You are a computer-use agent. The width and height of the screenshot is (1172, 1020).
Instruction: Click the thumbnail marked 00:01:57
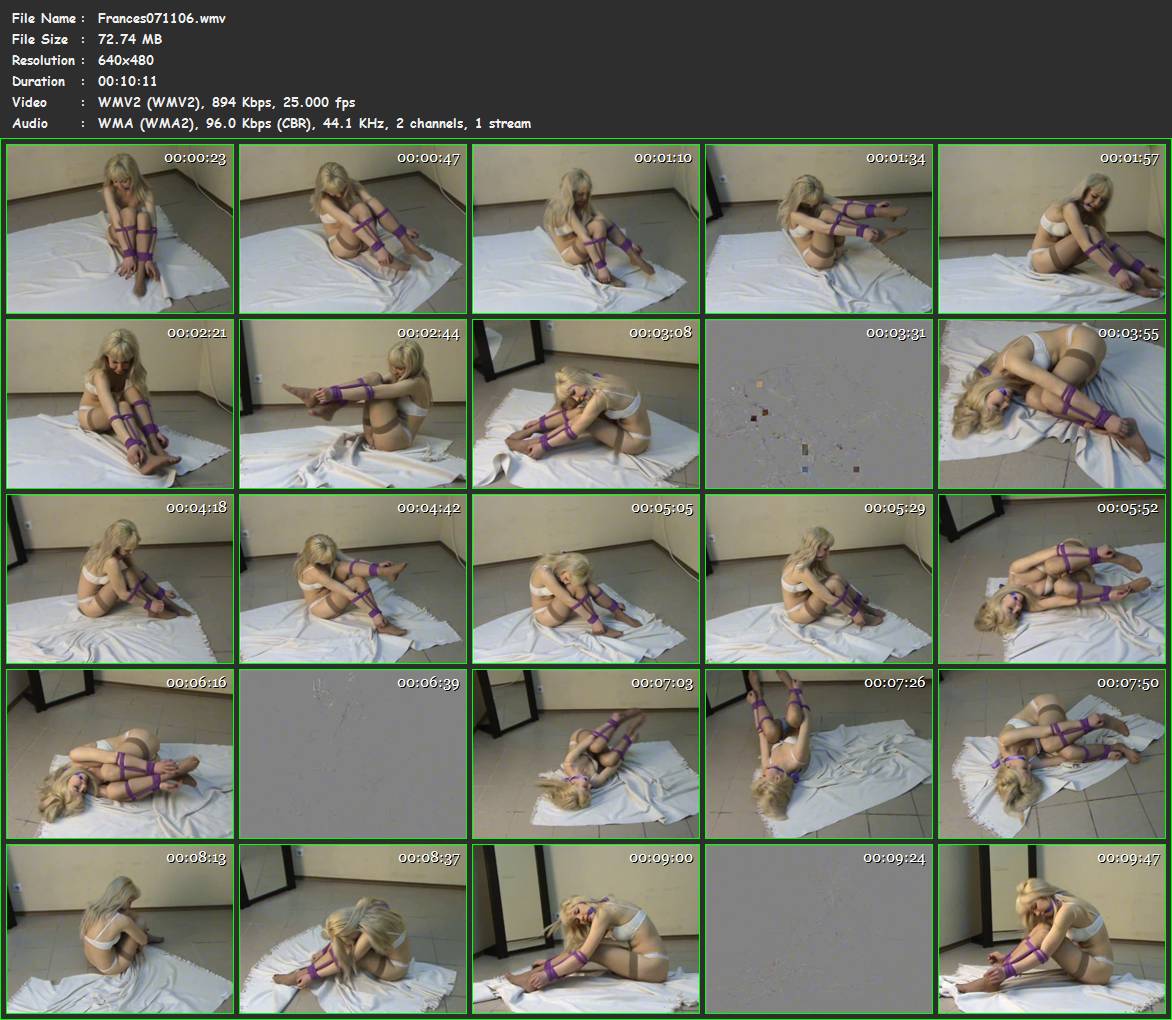pos(1052,229)
